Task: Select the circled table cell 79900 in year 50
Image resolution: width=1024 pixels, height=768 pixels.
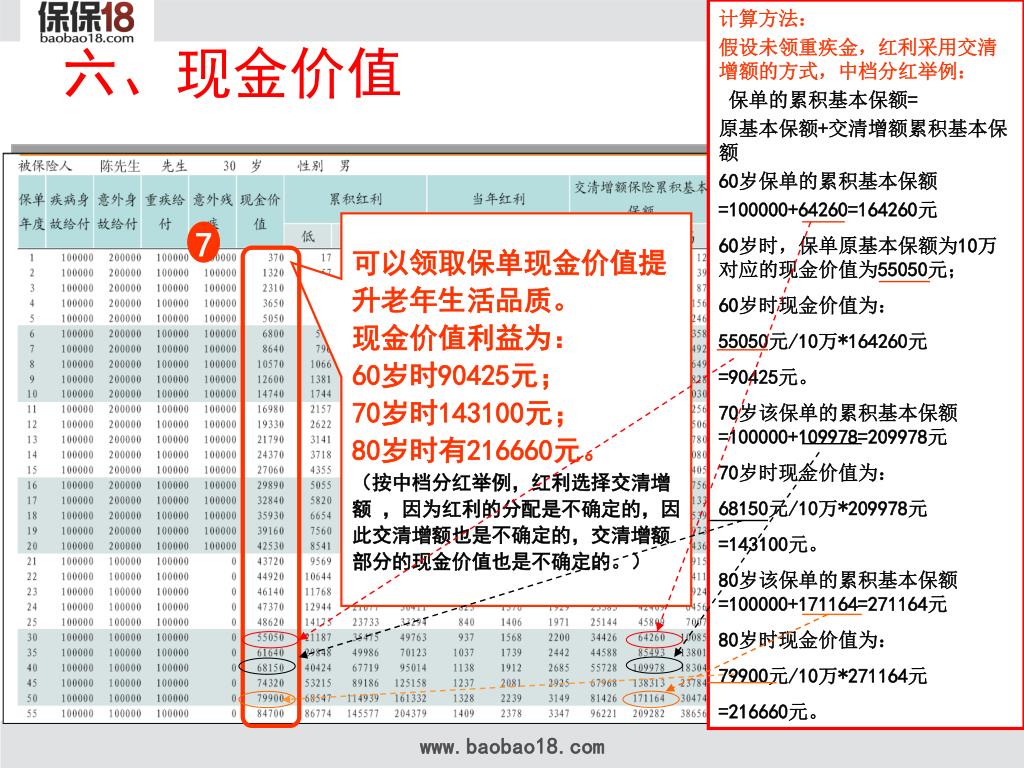Action: click(270, 698)
